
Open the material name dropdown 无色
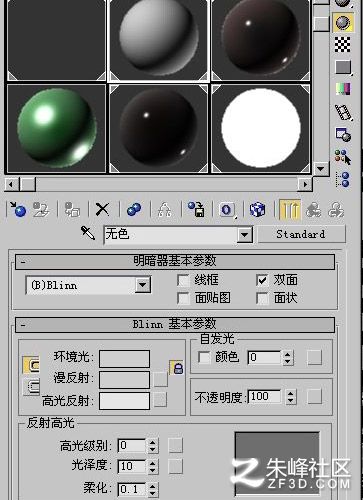(x=244, y=235)
